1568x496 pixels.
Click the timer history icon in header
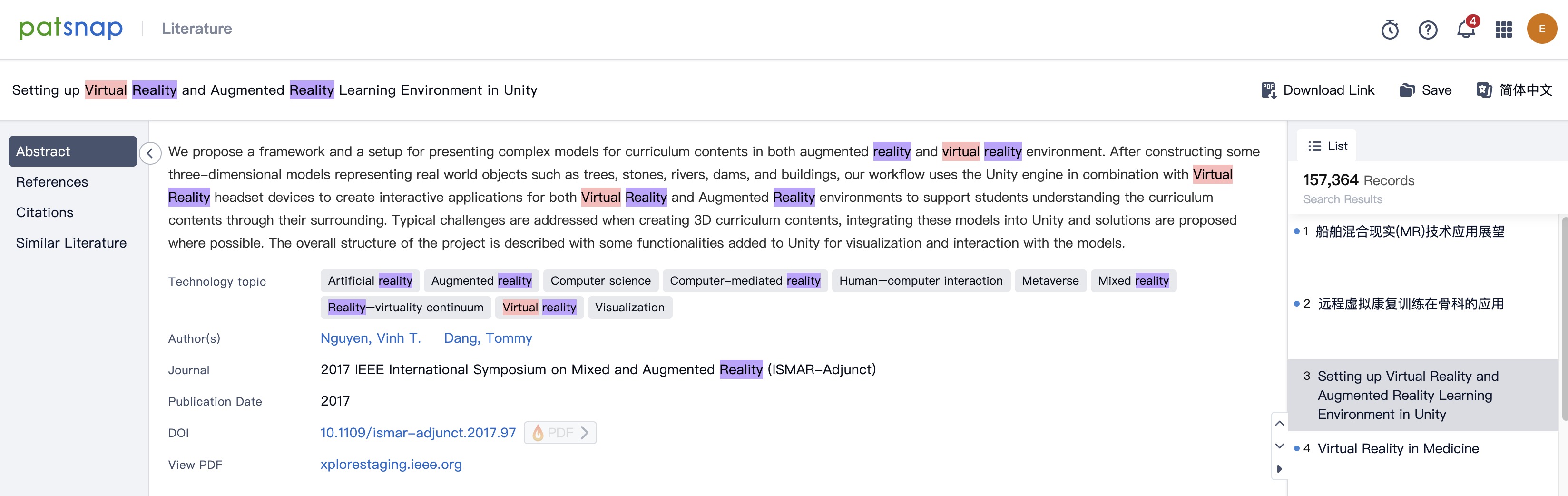click(1390, 29)
